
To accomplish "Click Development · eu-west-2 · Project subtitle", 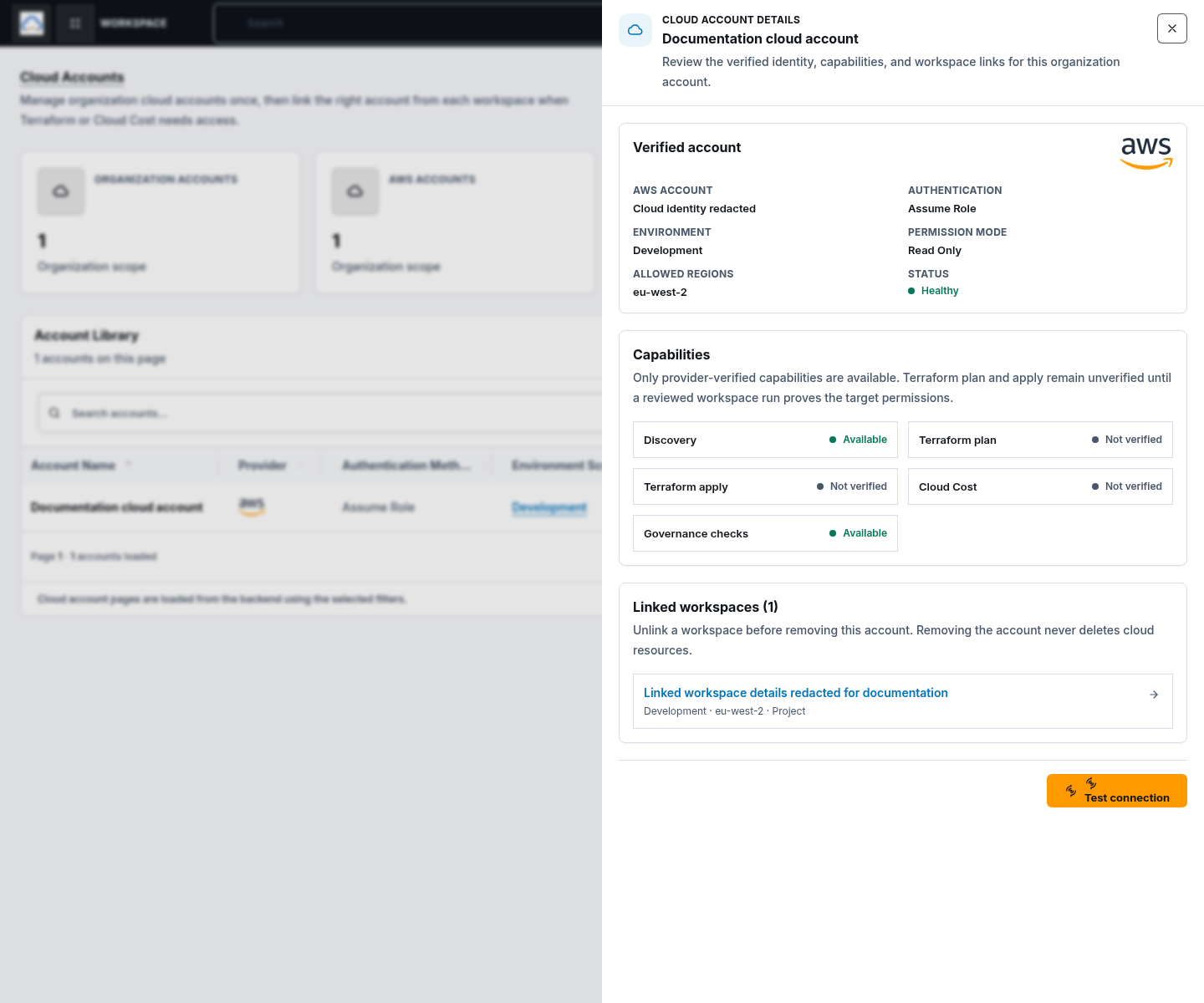I will click(x=724, y=711).
